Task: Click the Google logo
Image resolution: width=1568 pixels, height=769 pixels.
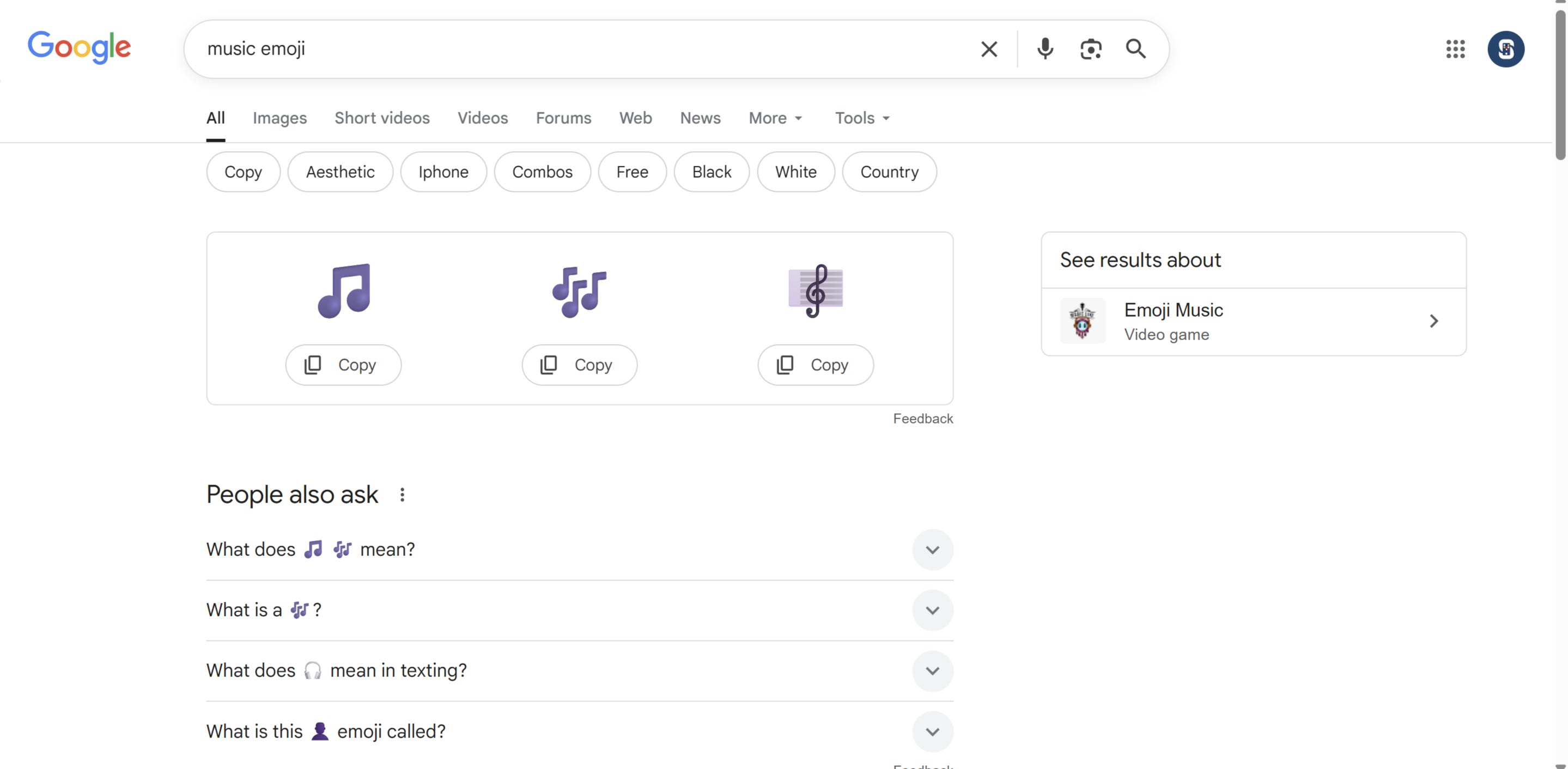Action: coord(79,47)
